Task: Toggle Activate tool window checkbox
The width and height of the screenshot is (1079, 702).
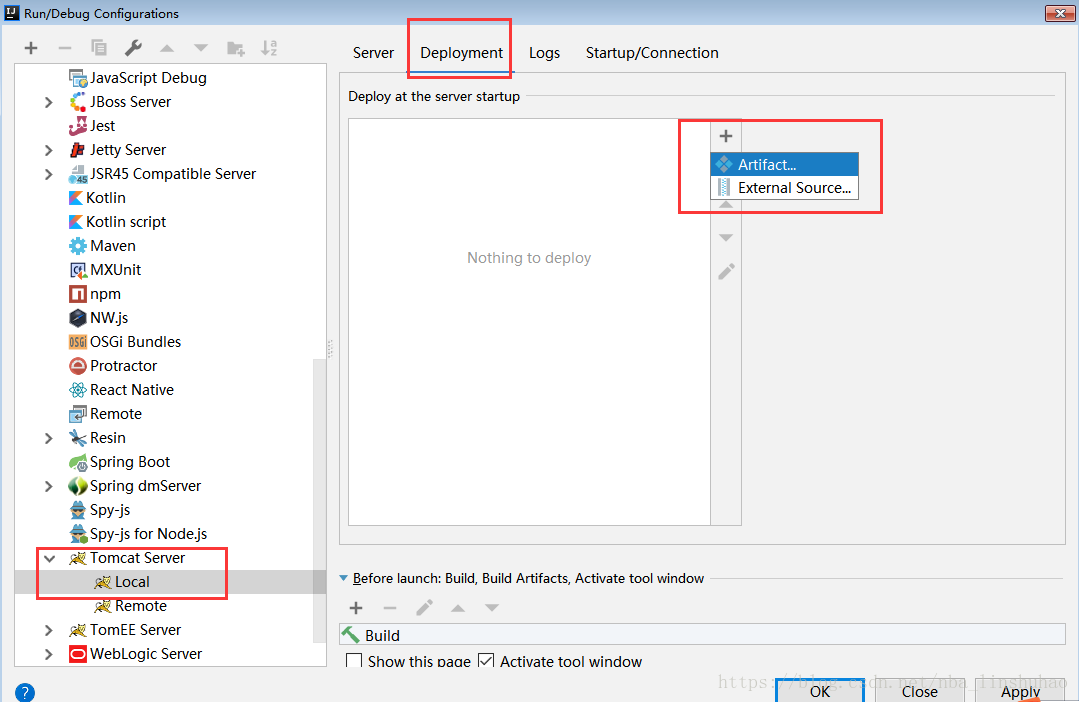Action: tap(487, 661)
